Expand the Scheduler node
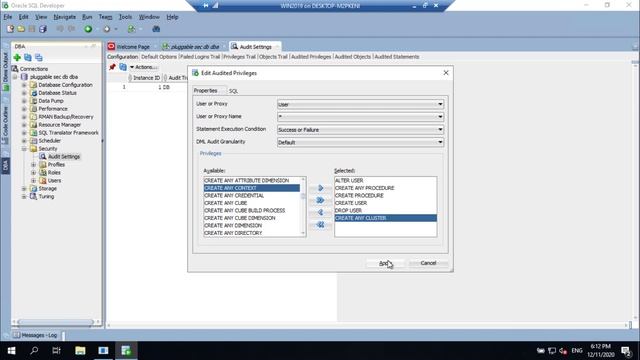 click(x=24, y=141)
